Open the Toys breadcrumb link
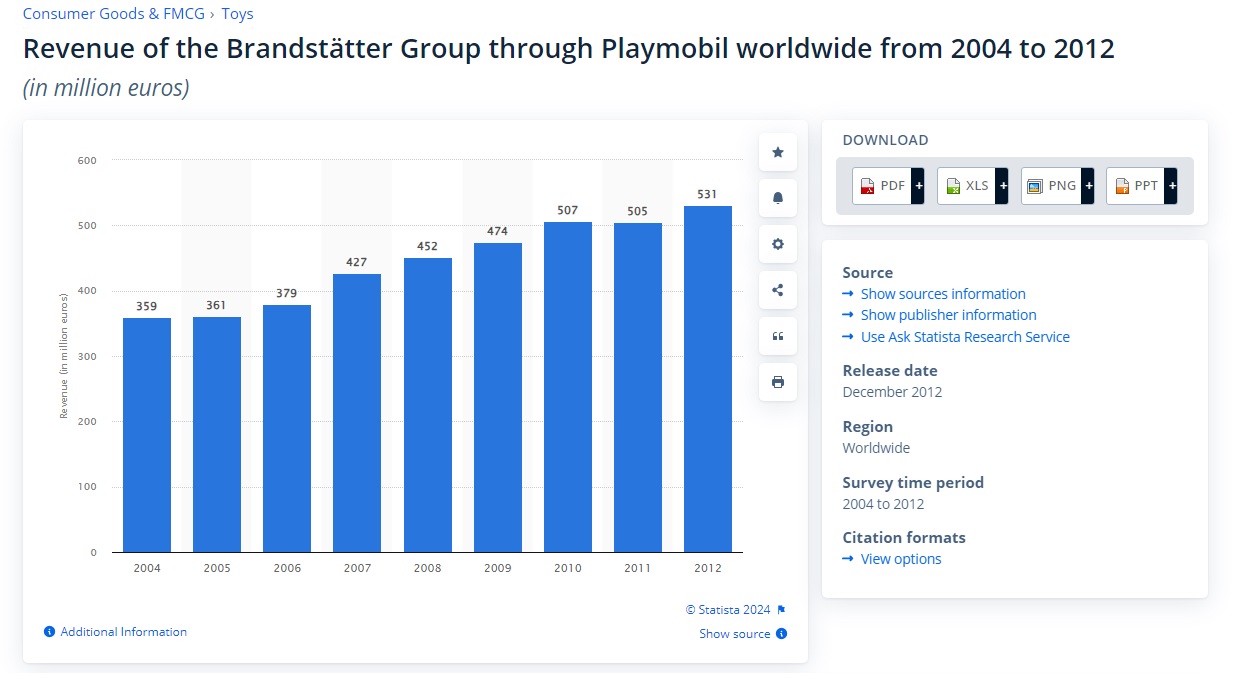This screenshot has height=673, width=1256. [x=237, y=14]
